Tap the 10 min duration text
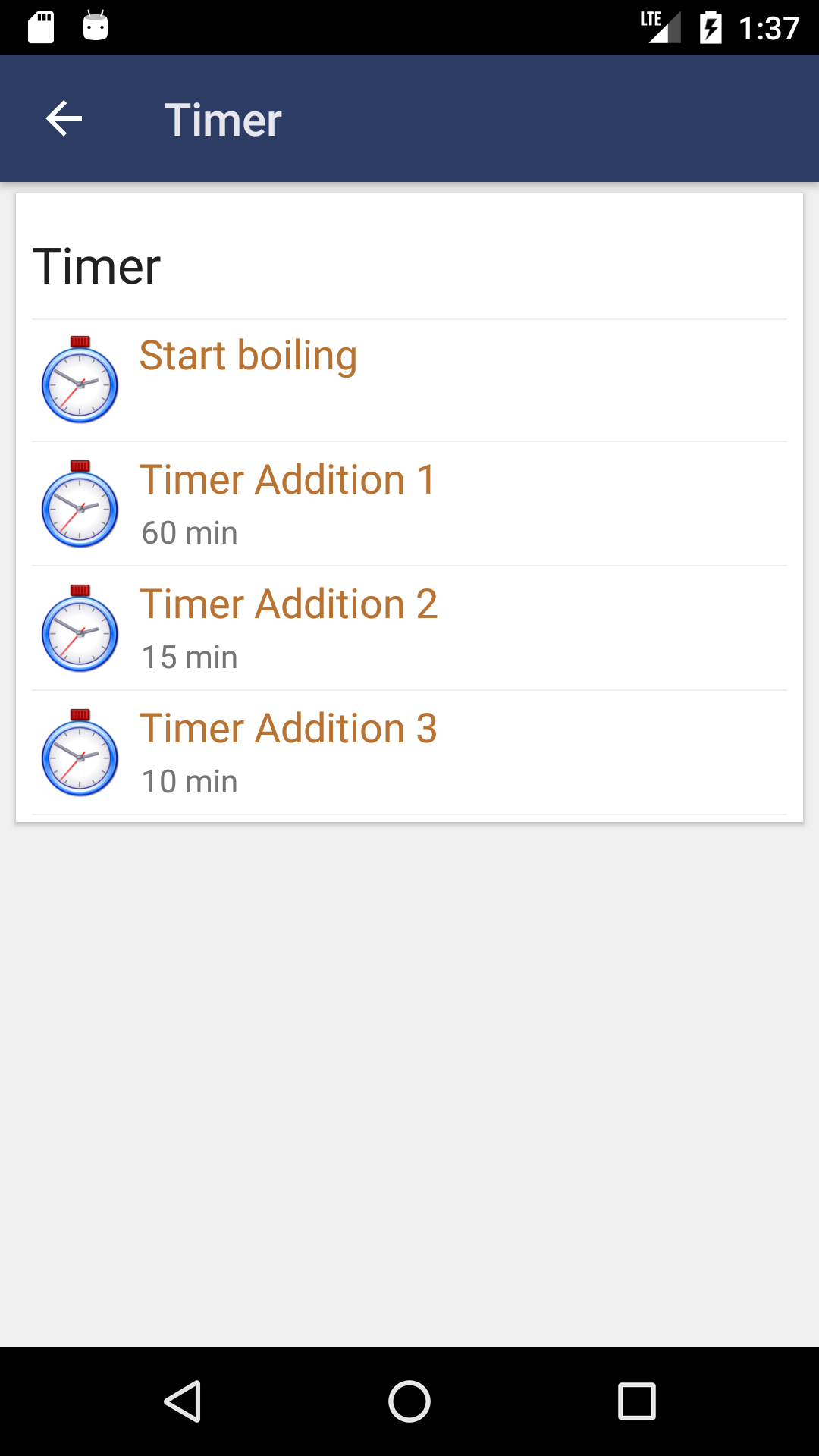 point(190,782)
